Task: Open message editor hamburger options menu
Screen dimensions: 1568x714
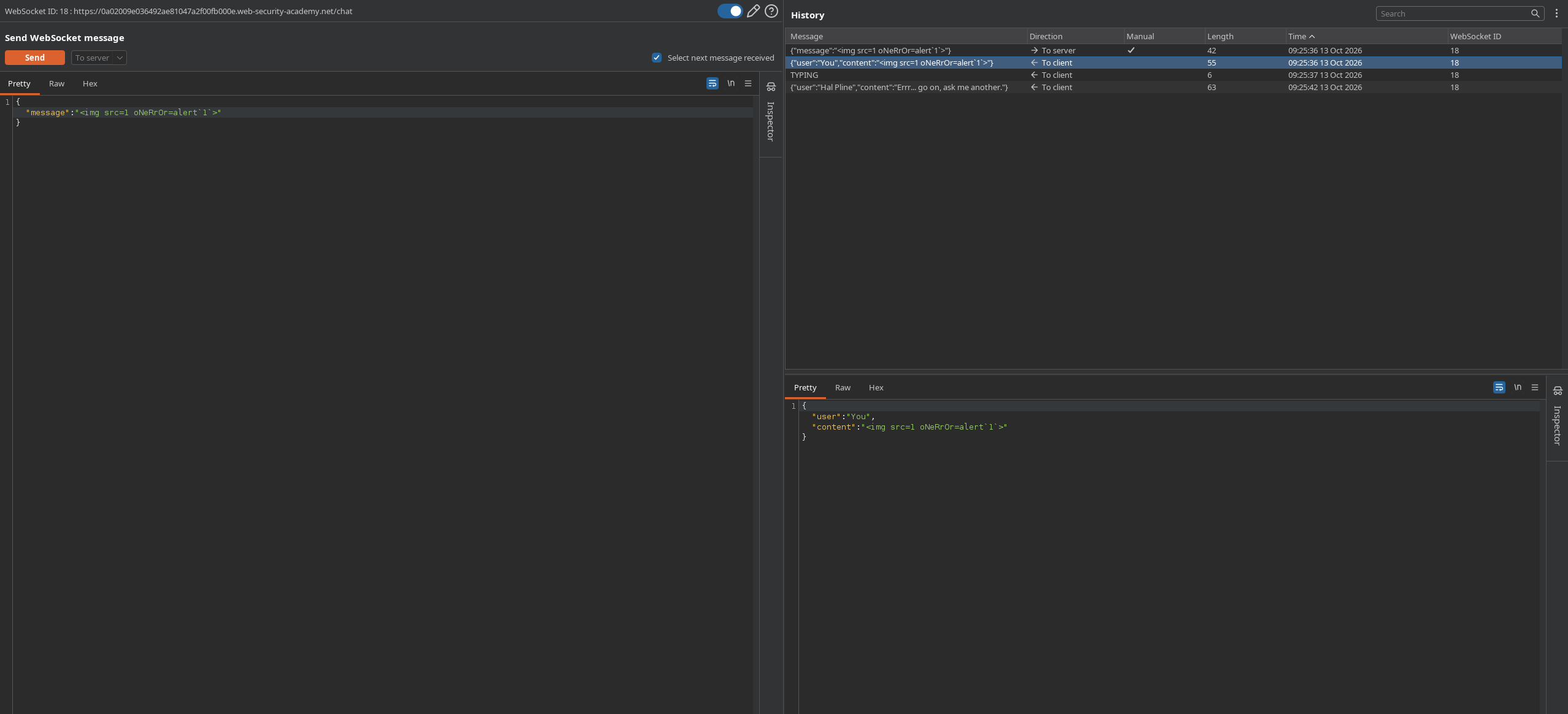Action: [748, 83]
